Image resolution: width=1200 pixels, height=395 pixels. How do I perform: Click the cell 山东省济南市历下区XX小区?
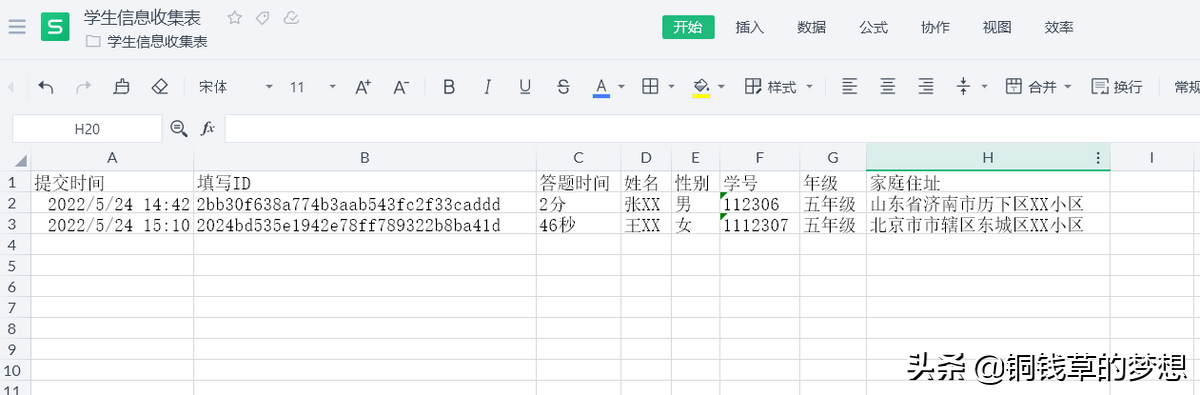coord(988,204)
